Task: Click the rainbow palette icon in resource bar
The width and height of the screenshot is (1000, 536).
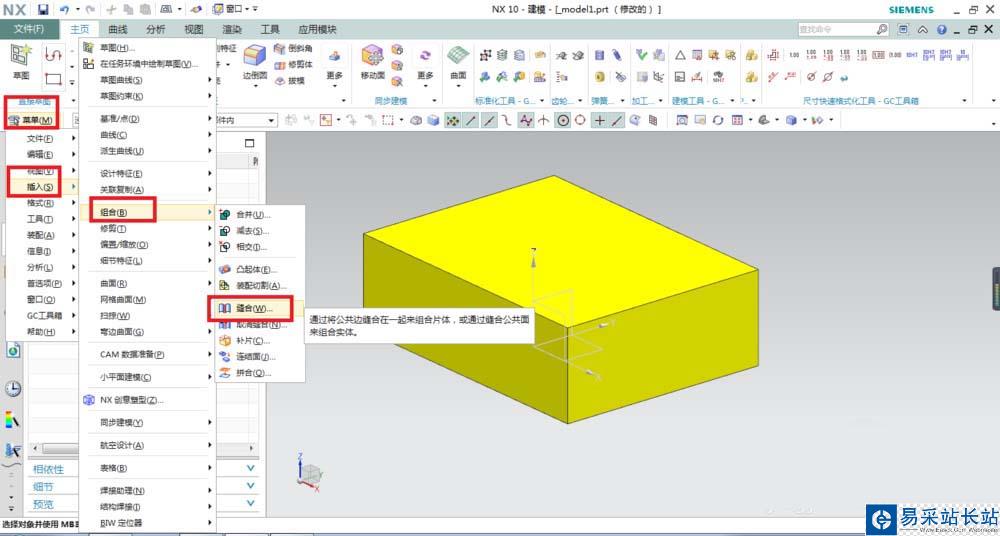Action: 13,419
